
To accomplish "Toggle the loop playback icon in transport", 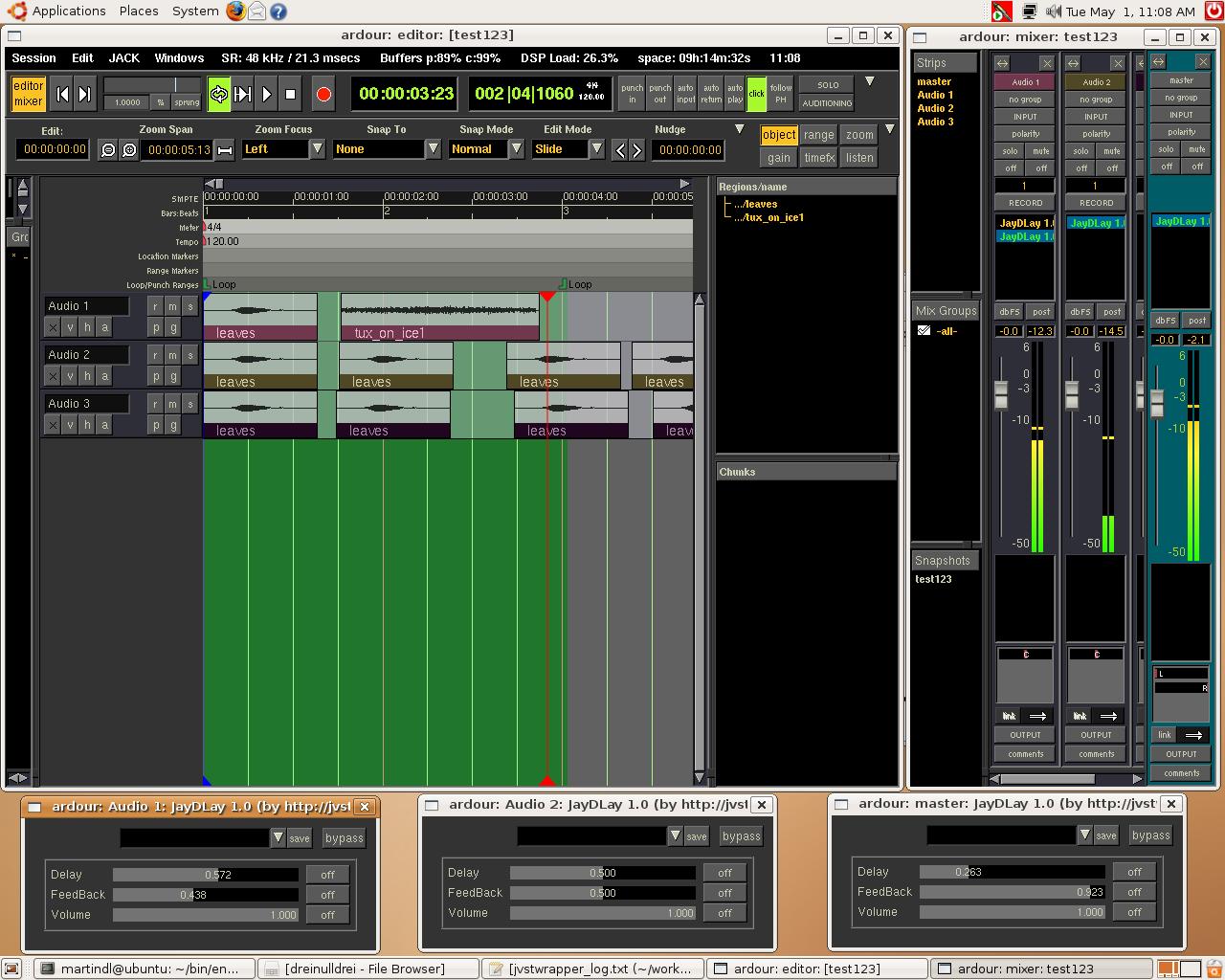I will point(219,94).
